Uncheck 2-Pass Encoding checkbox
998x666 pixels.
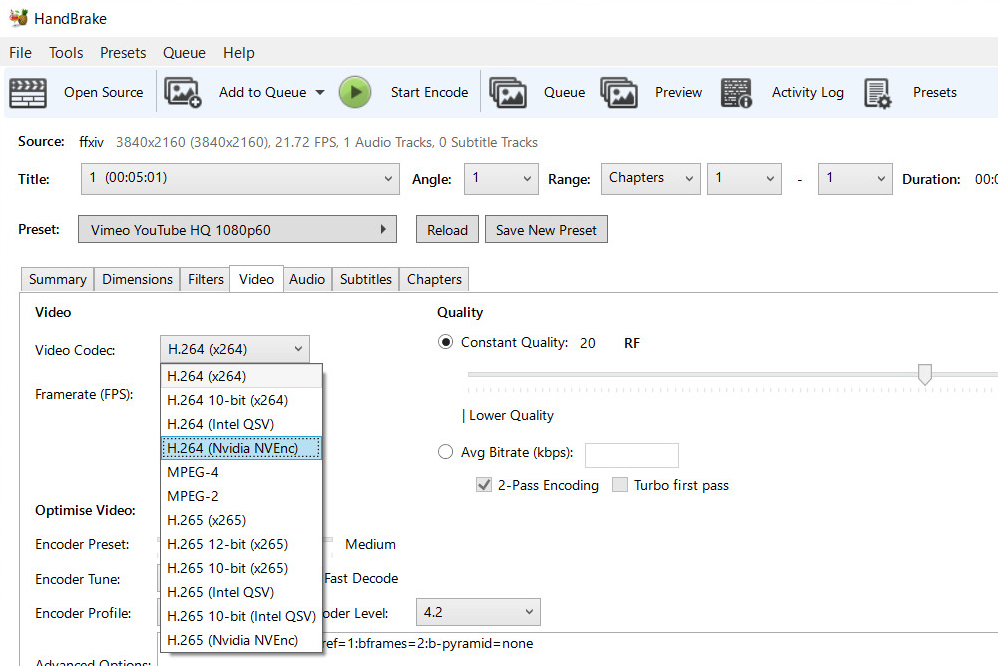point(484,485)
